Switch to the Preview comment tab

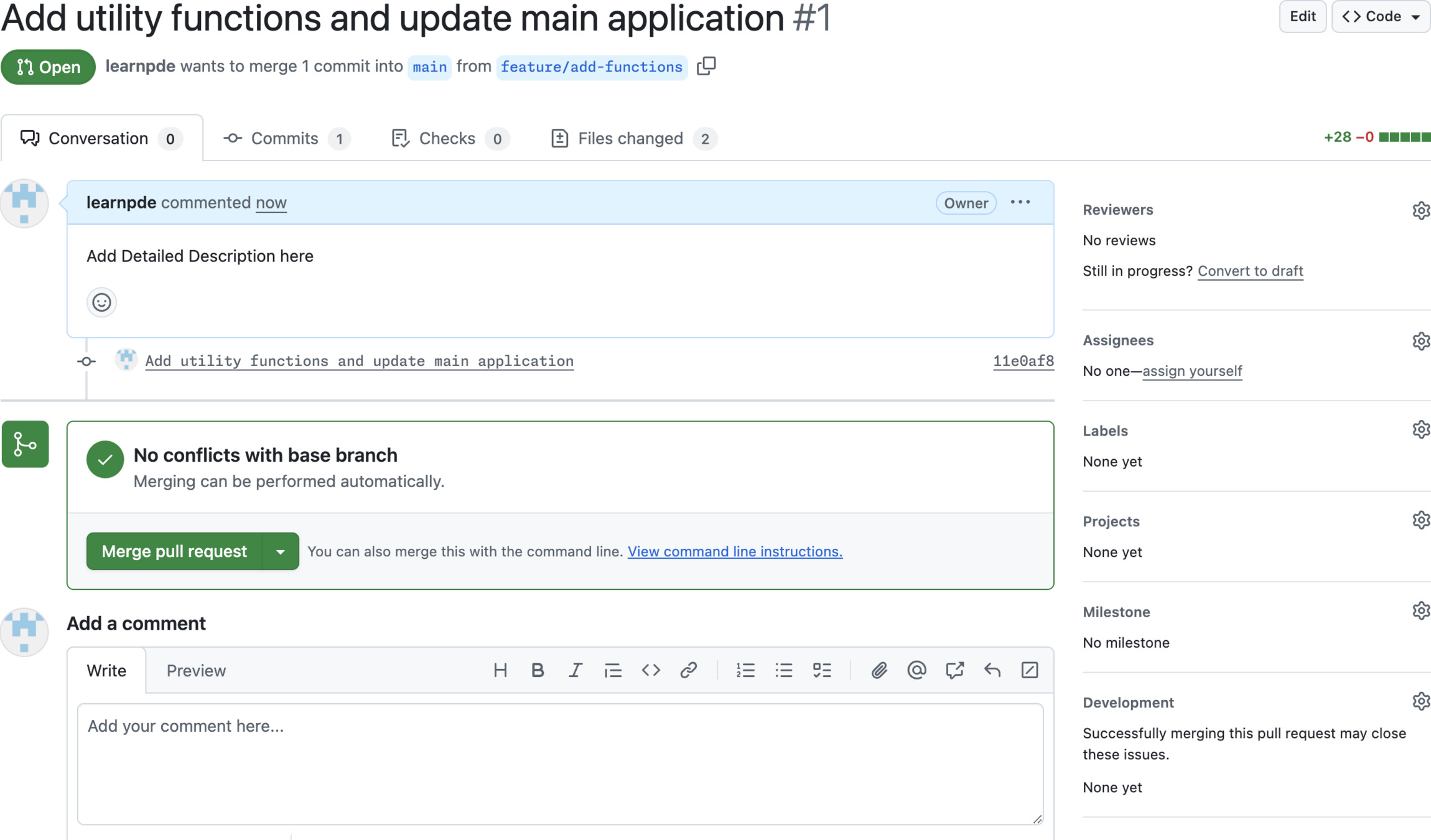[196, 671]
